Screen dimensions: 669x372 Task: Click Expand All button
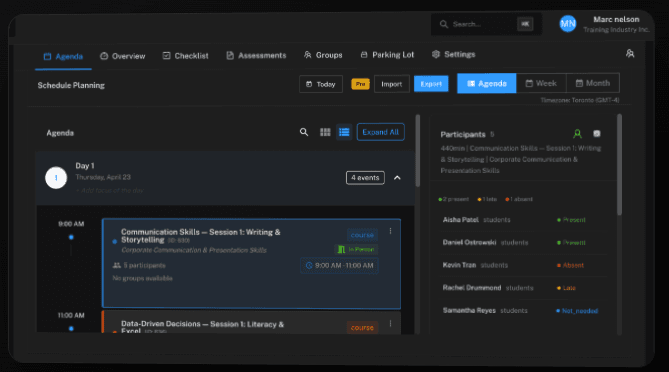tap(381, 132)
